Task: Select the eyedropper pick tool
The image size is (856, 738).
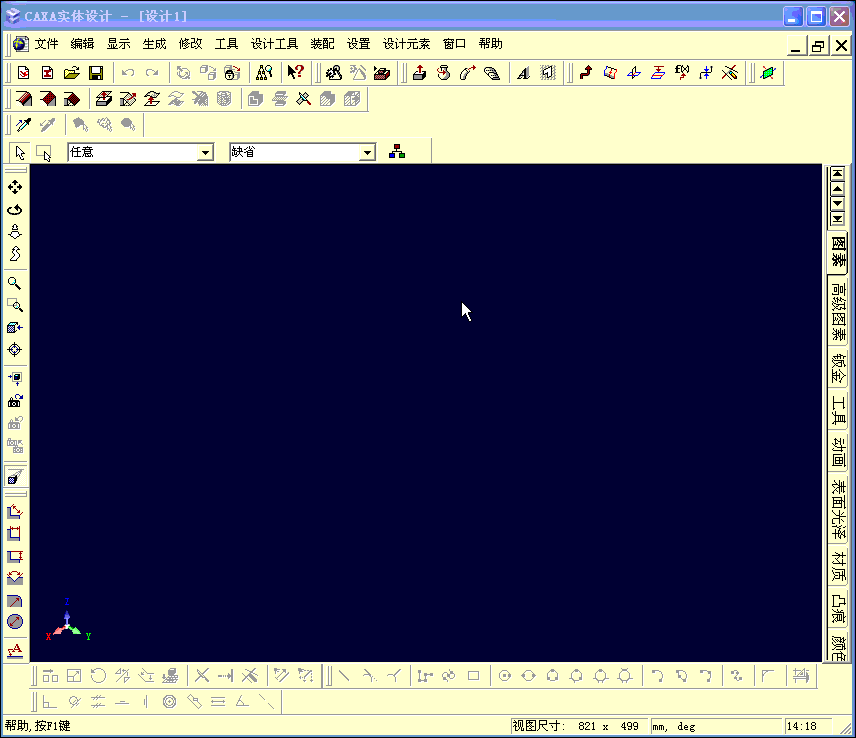Action: point(23,125)
